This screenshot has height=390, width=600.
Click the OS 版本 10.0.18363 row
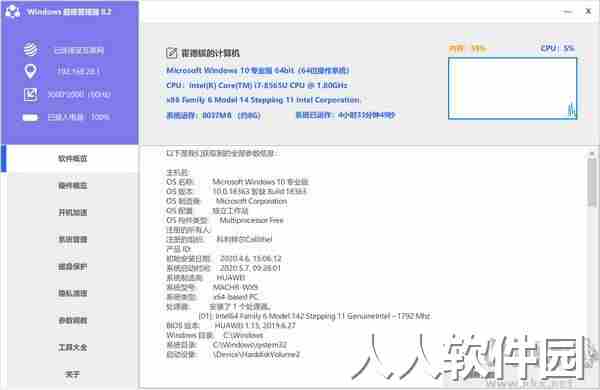pyautogui.click(x=236, y=191)
